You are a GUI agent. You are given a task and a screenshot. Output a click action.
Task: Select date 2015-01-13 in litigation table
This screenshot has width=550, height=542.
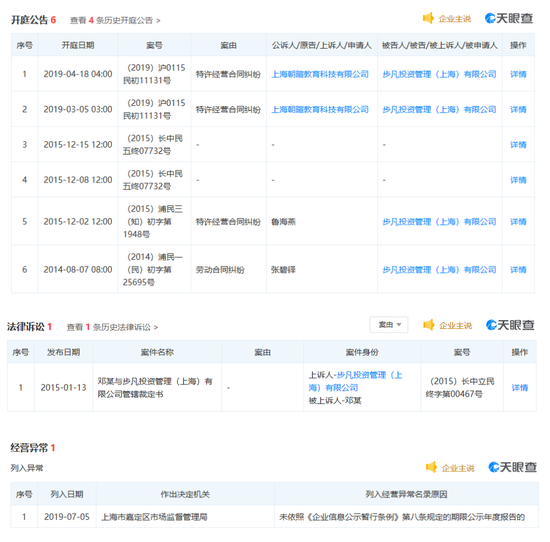click(x=63, y=388)
